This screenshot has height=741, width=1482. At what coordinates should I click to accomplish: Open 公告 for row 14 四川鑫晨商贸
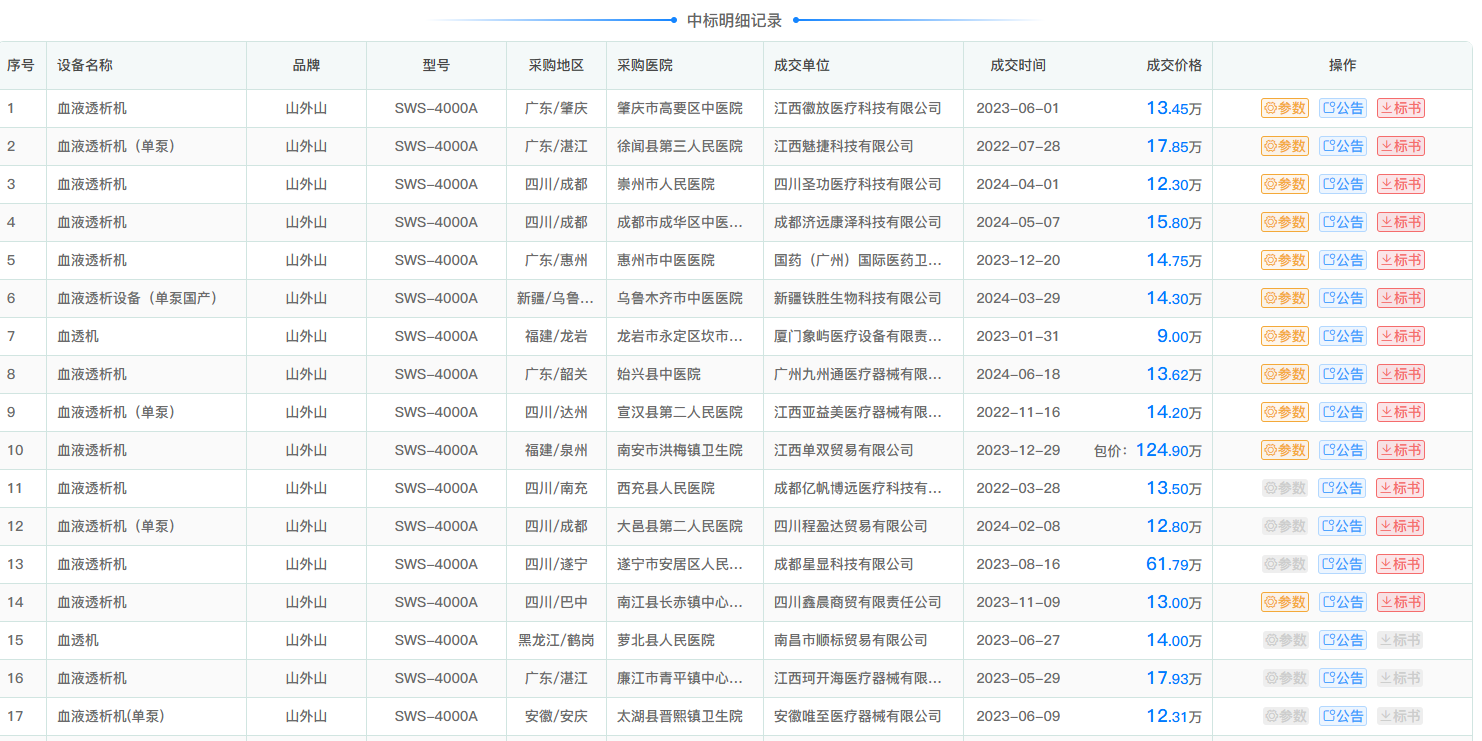pos(1343,602)
